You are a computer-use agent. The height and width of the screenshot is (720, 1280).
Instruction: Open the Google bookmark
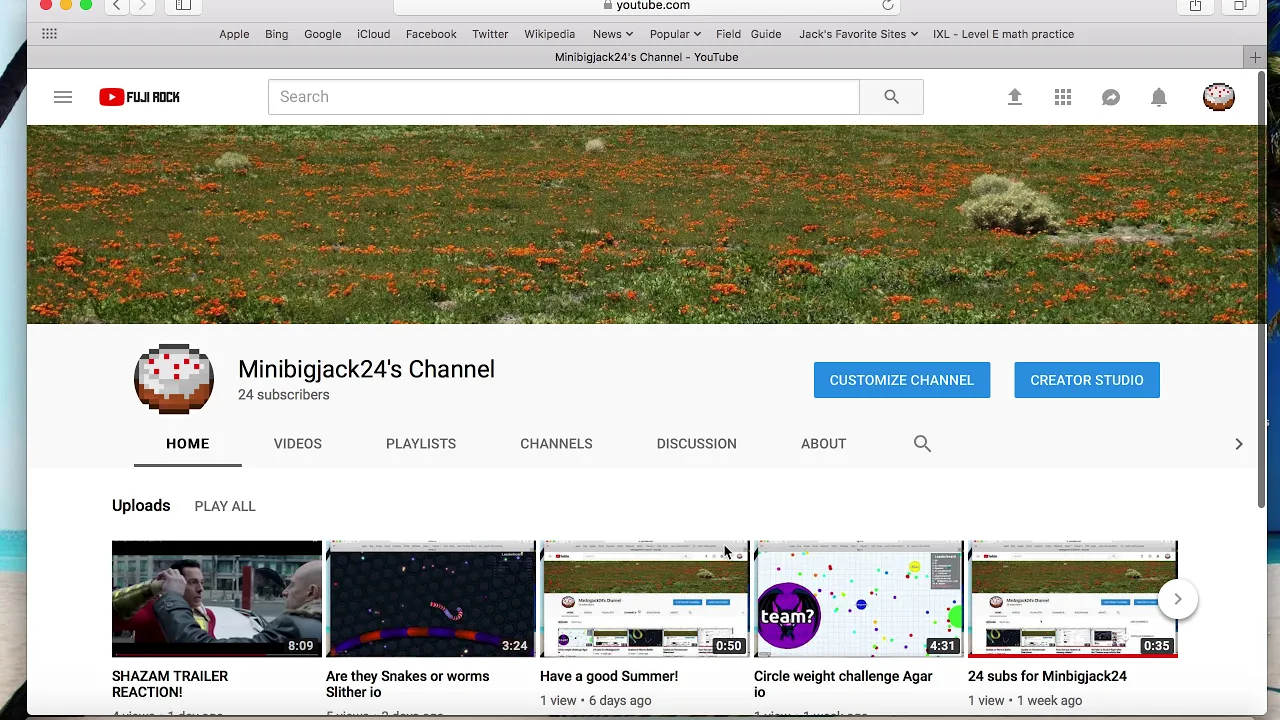click(x=323, y=34)
